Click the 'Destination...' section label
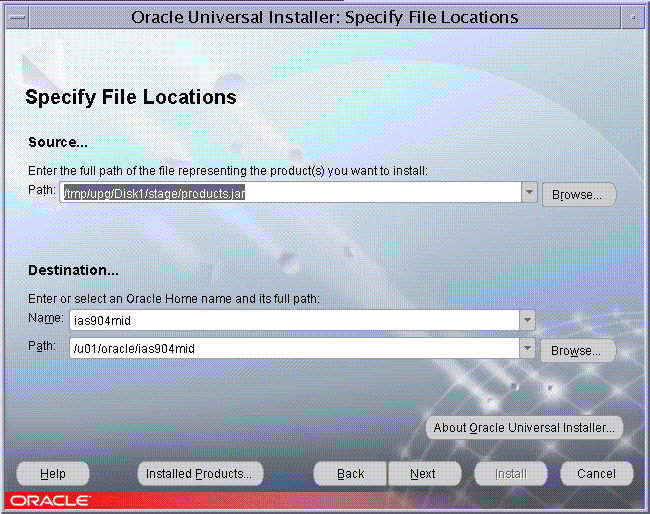Screen dimensions: 650x514 click(x=73, y=270)
